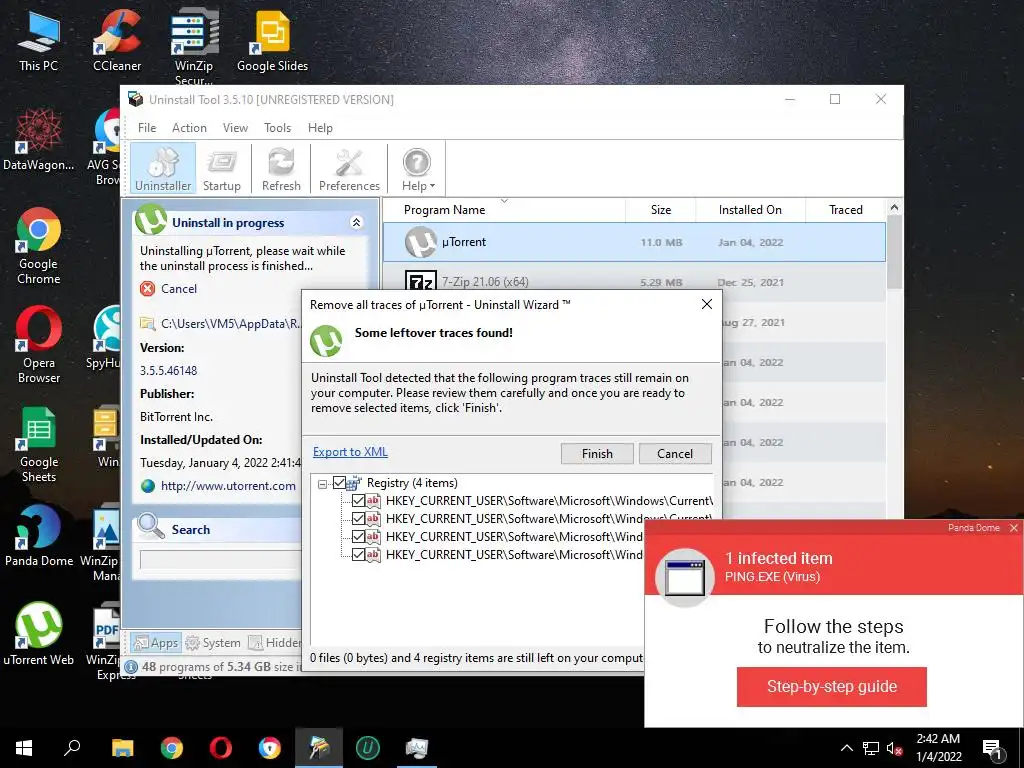Uncheck the fourth HKEY_CURRENT_USER registry entry
This screenshot has height=768, width=1024.
(x=358, y=554)
